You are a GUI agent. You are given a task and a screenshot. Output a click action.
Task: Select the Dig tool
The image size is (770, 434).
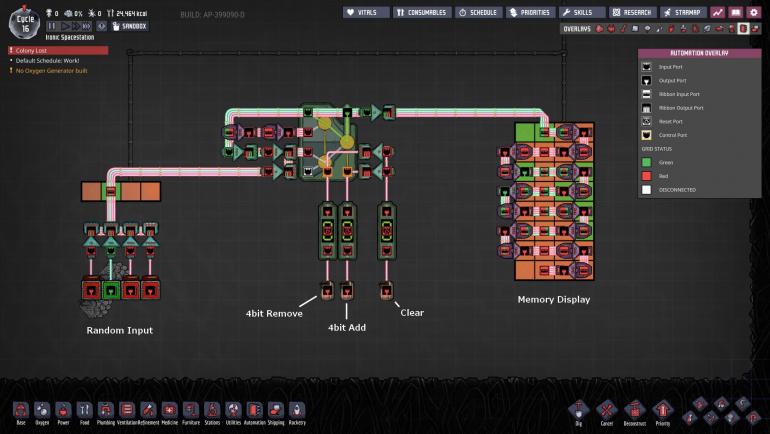tap(578, 410)
